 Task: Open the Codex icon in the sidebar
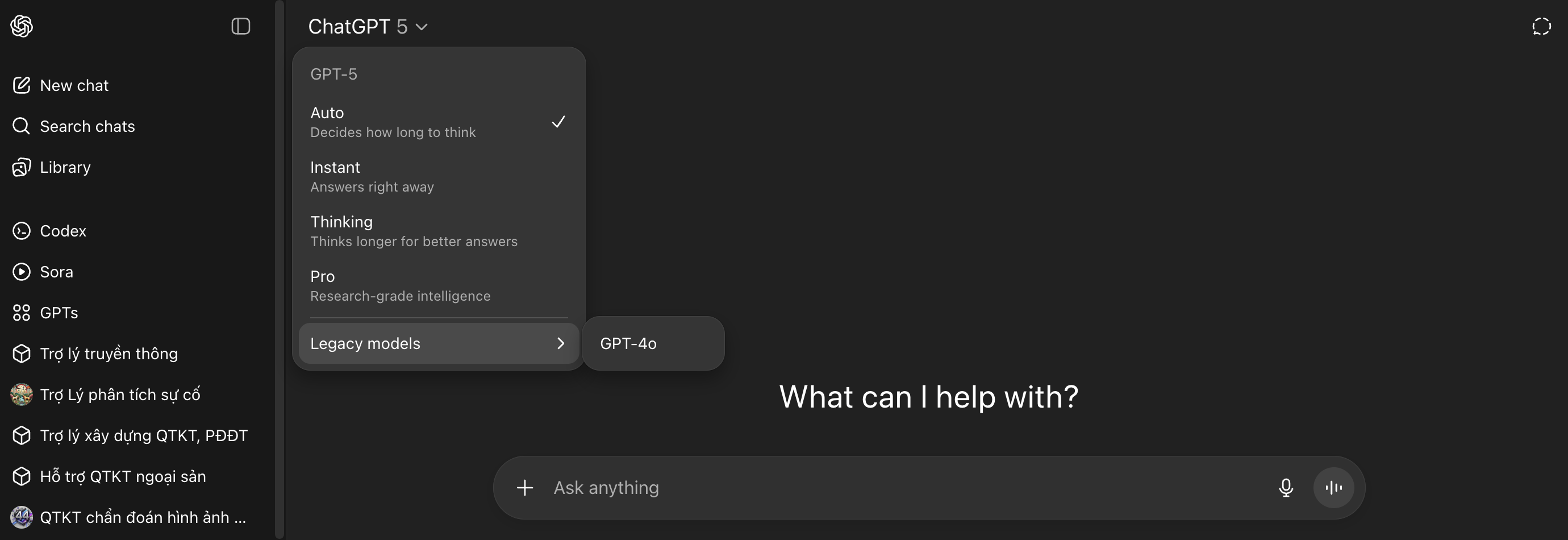tap(22, 231)
